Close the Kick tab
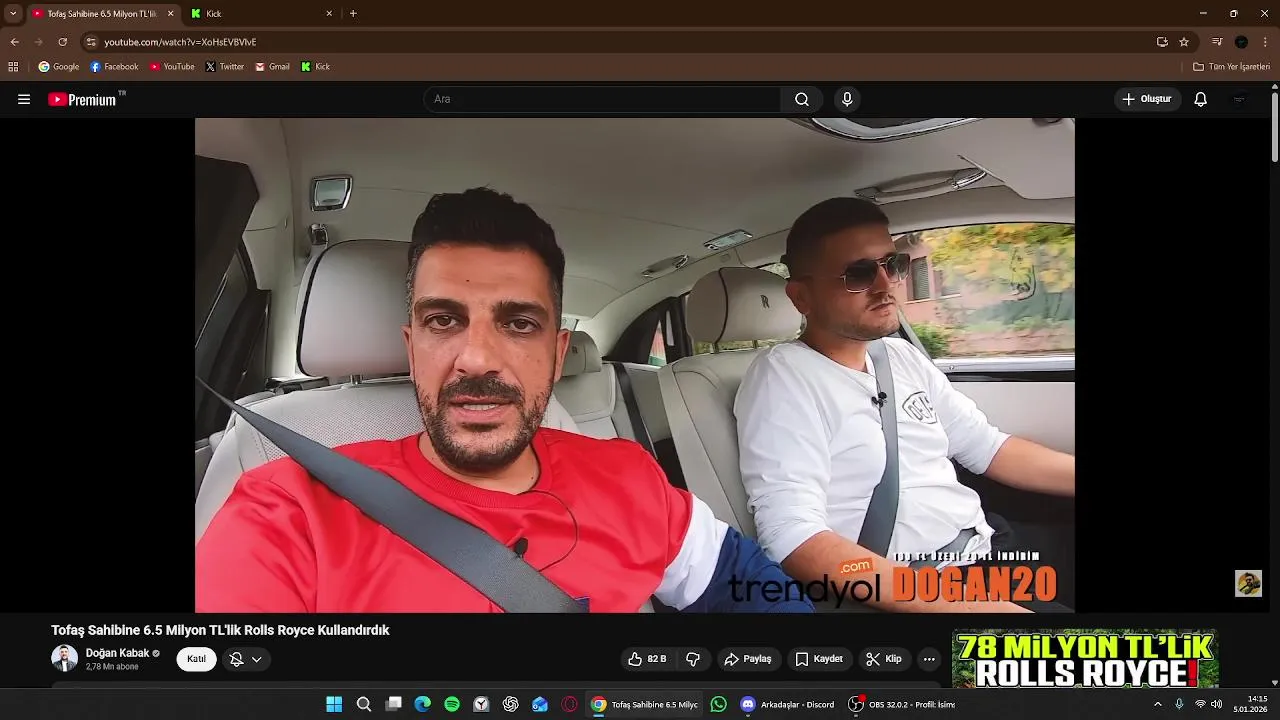 (329, 13)
